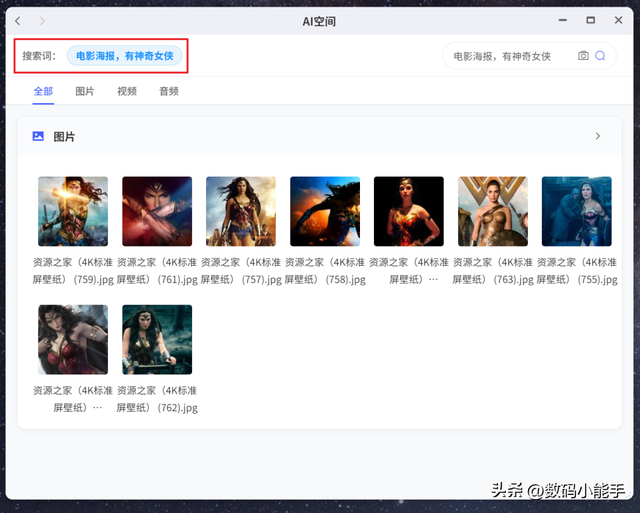Switch to the 全部 tab

point(43,91)
